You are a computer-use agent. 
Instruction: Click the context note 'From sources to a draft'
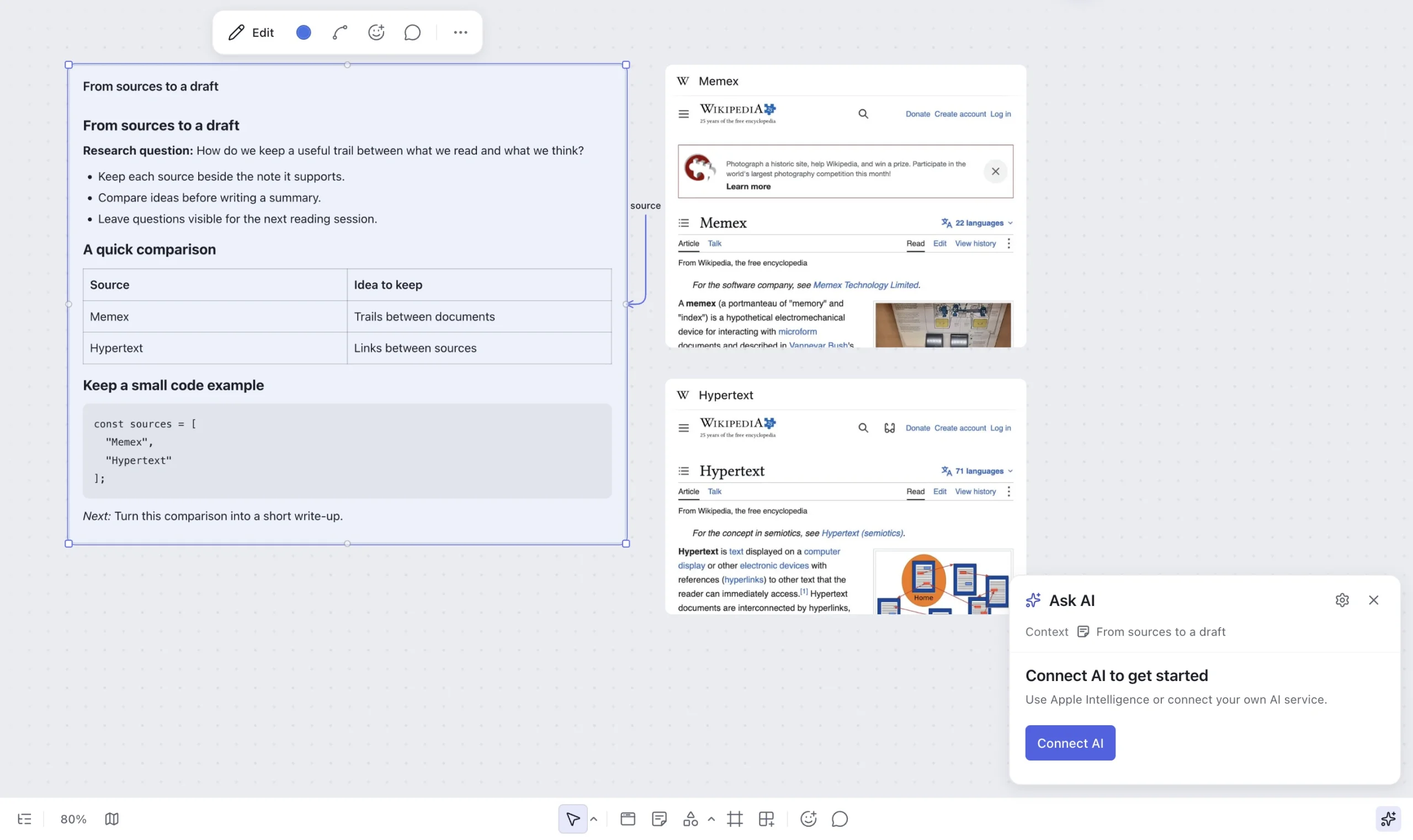click(x=1151, y=632)
